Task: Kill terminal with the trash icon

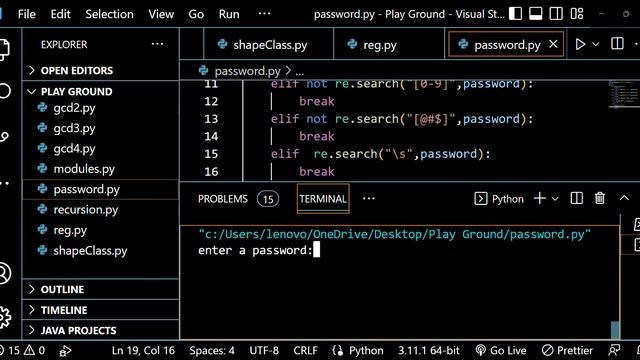Action: pos(600,198)
